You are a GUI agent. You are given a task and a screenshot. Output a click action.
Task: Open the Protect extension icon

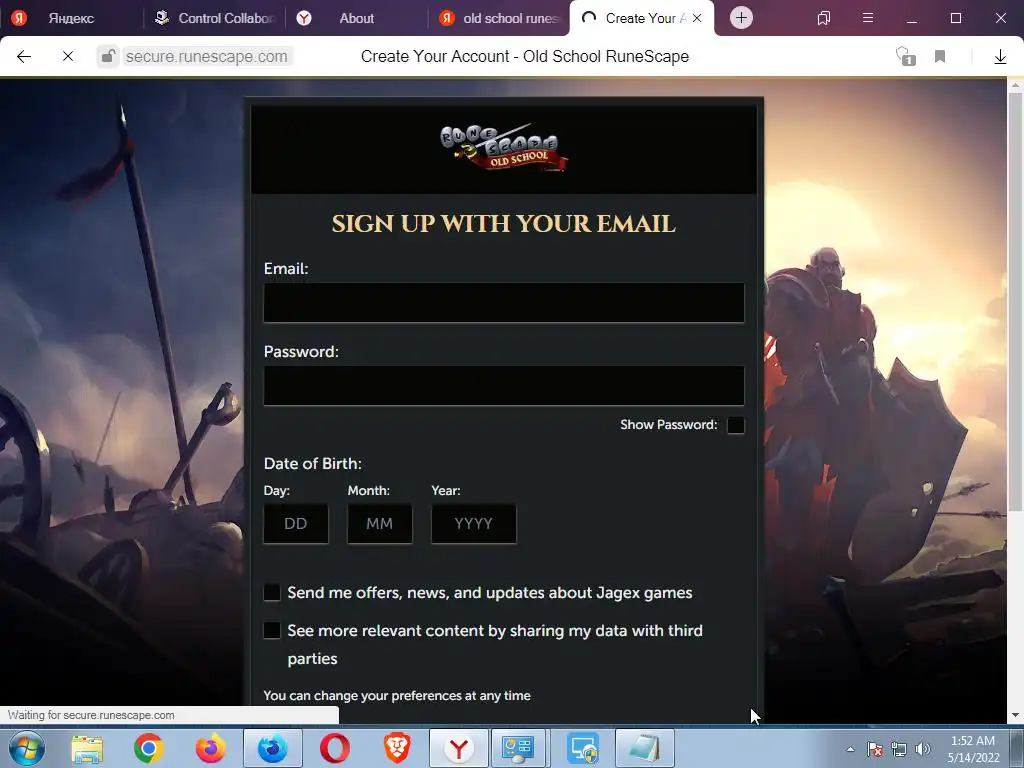[x=905, y=57]
